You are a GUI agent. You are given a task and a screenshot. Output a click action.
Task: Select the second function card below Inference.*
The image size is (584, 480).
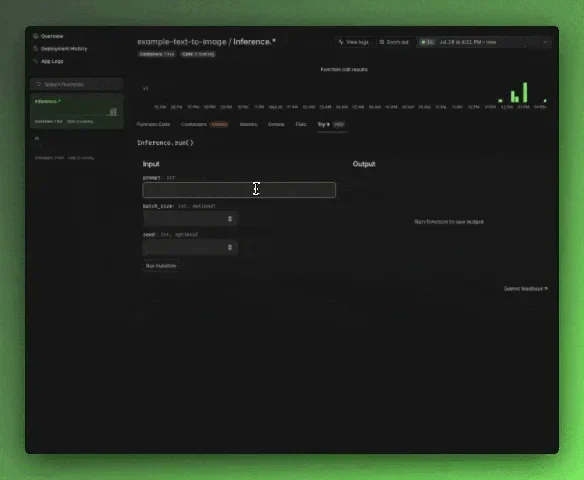(x=77, y=148)
